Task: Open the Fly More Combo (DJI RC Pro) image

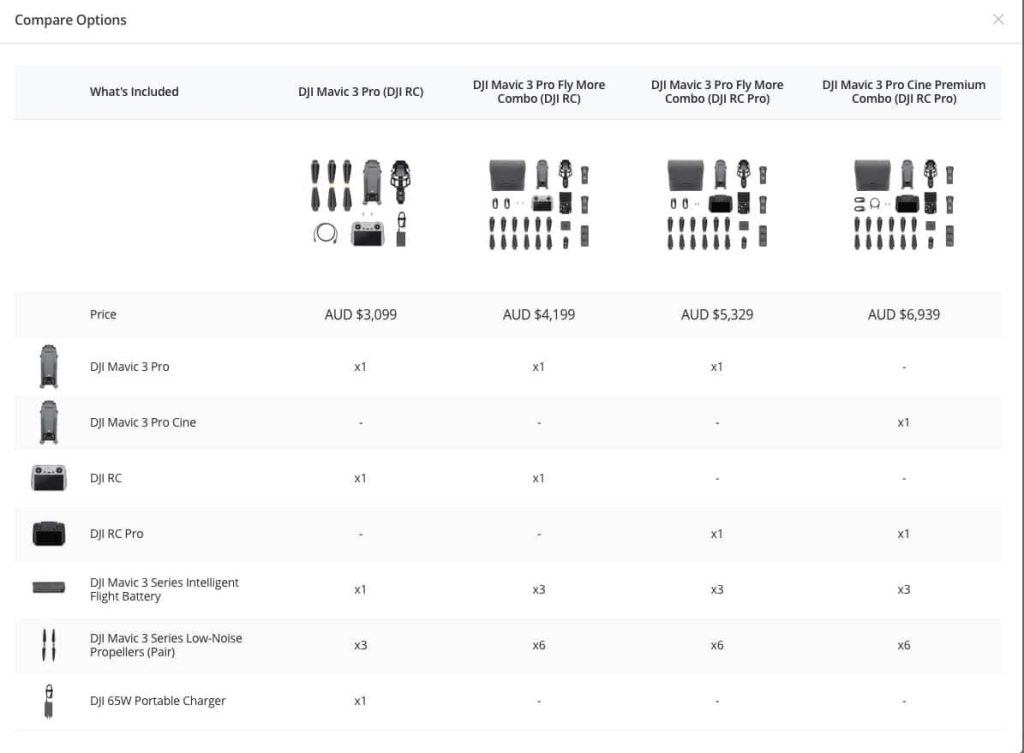Action: tap(717, 203)
